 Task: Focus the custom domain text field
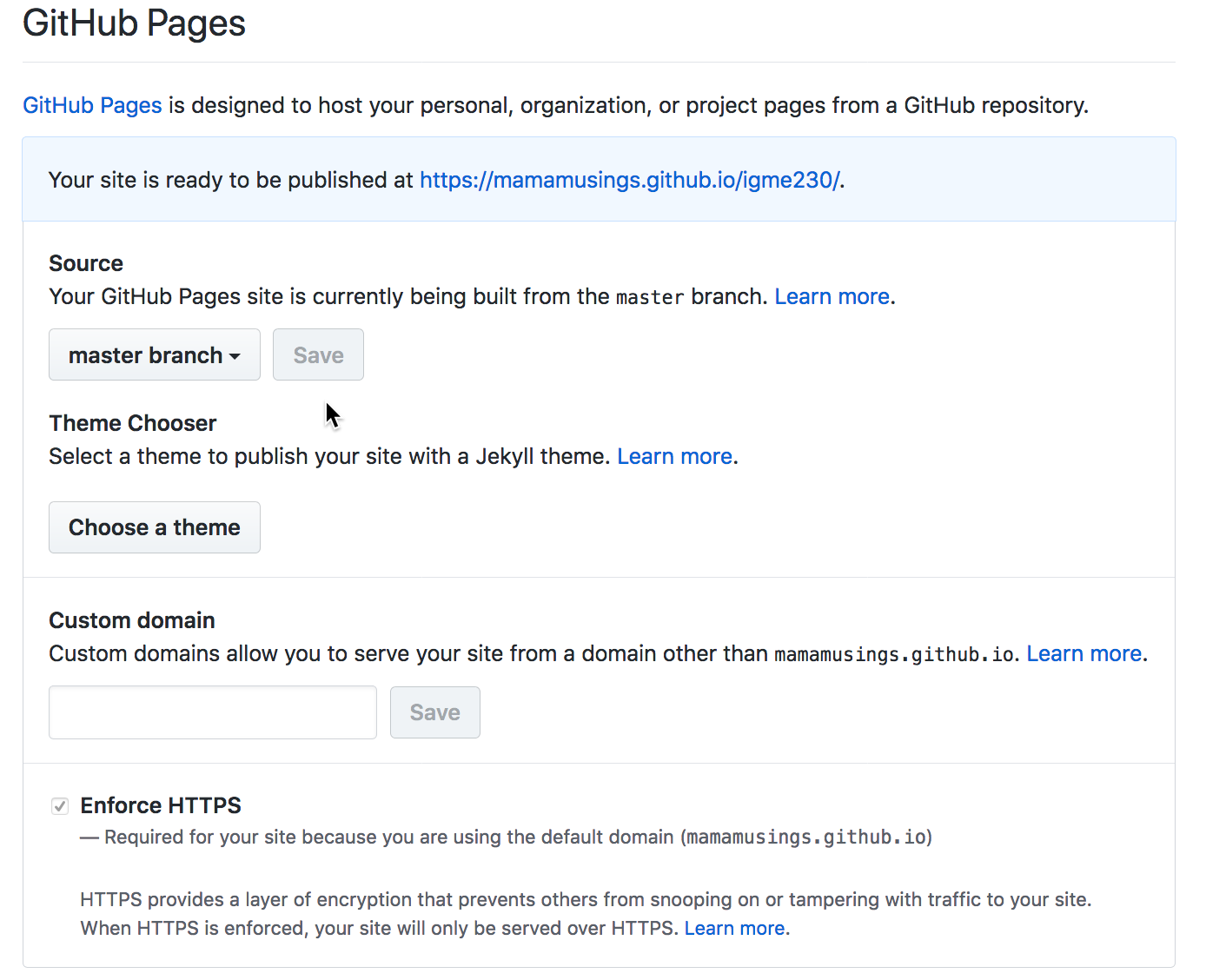click(213, 712)
